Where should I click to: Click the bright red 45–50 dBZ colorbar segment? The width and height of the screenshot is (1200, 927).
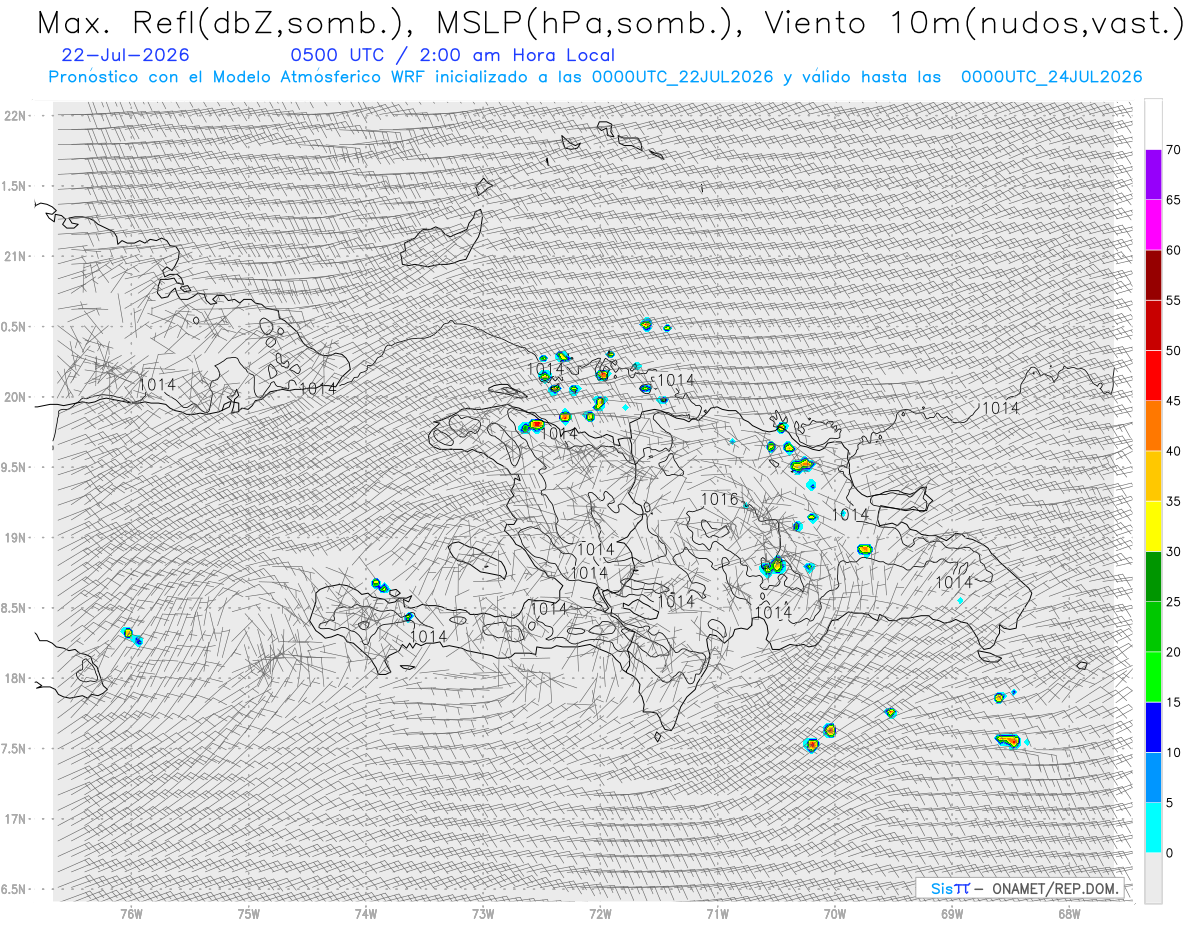(x=1153, y=376)
